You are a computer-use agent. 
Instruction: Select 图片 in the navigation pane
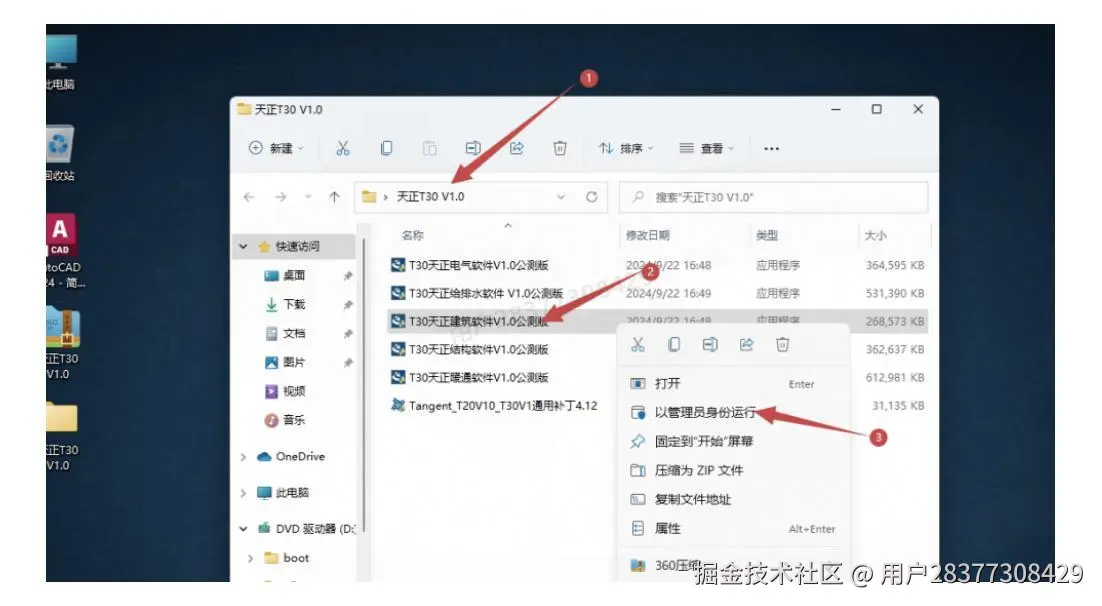click(x=294, y=362)
